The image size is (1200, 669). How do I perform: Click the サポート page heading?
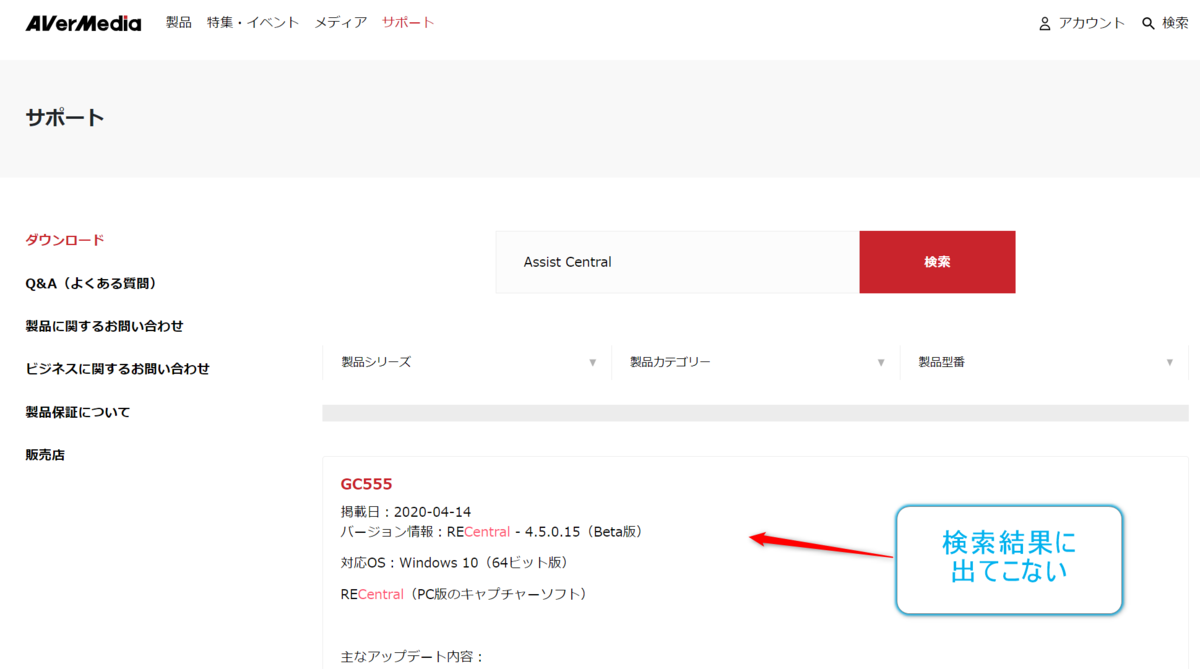point(65,118)
